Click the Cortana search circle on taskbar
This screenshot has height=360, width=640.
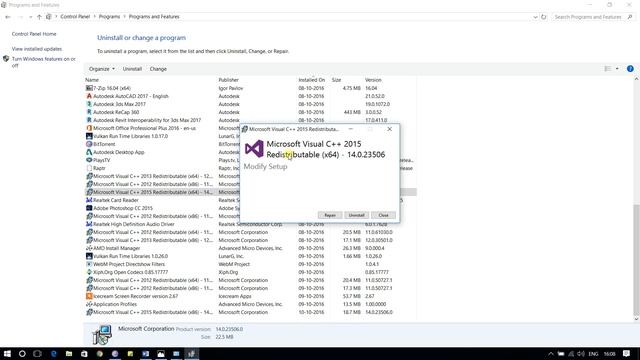coord(22,354)
